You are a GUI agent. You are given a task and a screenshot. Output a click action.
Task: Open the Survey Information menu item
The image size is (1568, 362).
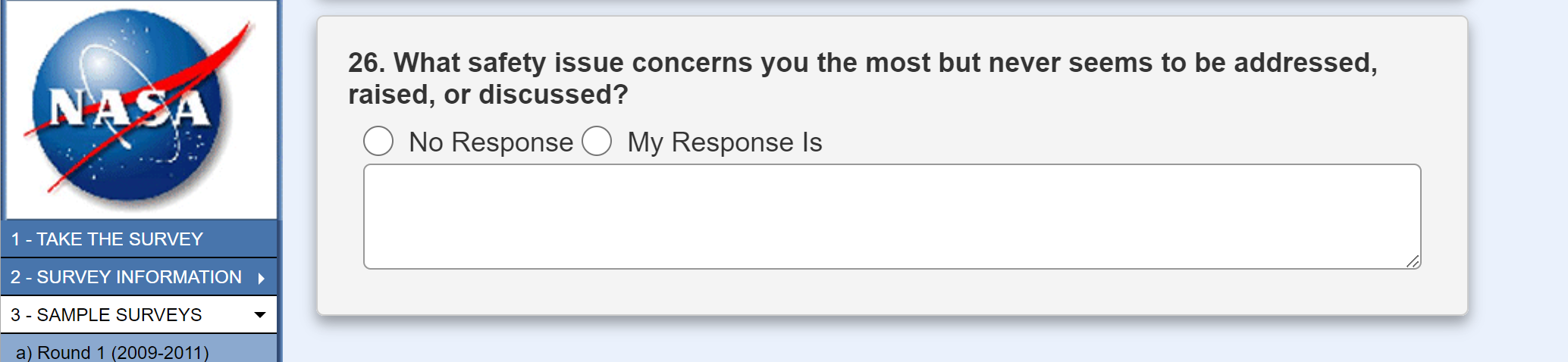coord(126,277)
